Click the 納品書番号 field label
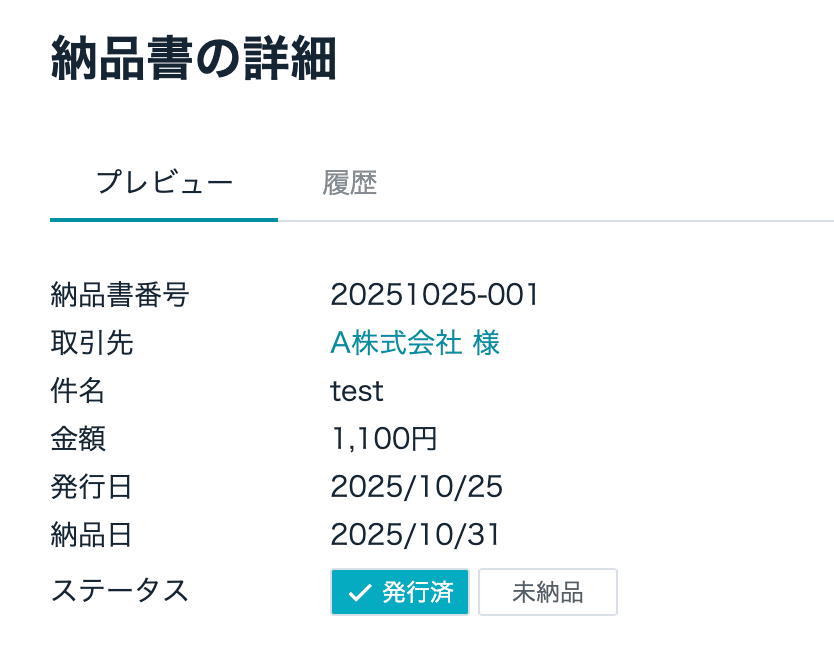Screen dimensions: 834x662 click(x=119, y=295)
